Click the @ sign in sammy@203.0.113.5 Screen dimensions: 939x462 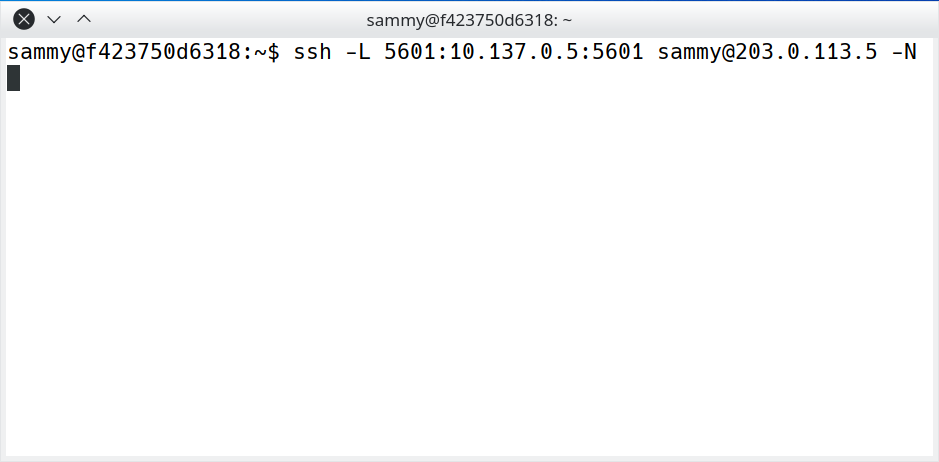click(x=728, y=52)
